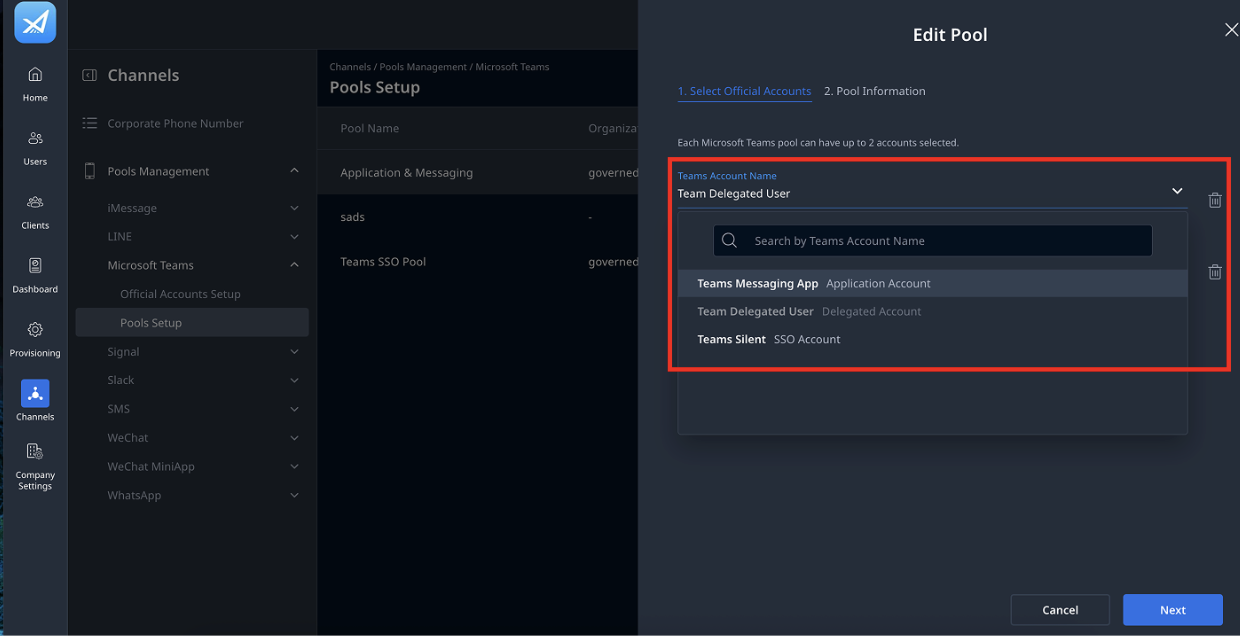1240x644 pixels.
Task: Click the Pools Management phone icon
Action: click(89, 171)
